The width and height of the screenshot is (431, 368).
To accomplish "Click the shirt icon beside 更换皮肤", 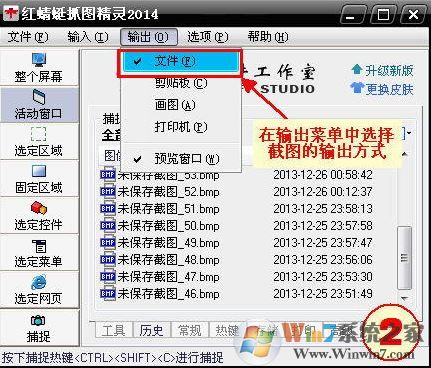I will pyautogui.click(x=357, y=88).
